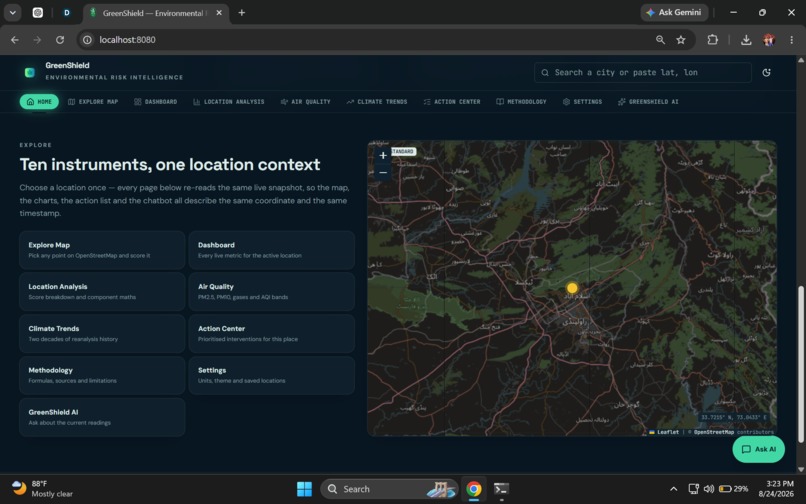Click the volume icon in system tray
This screenshot has width=806, height=504.
pos(709,489)
